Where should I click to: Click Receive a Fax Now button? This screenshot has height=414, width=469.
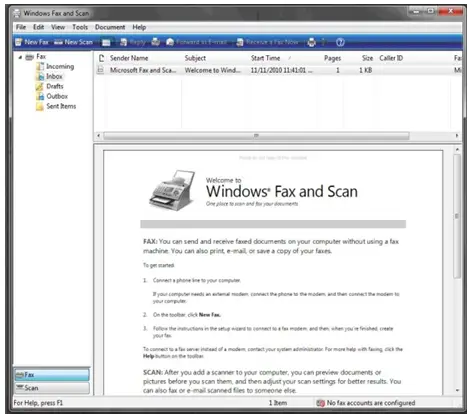[267, 42]
